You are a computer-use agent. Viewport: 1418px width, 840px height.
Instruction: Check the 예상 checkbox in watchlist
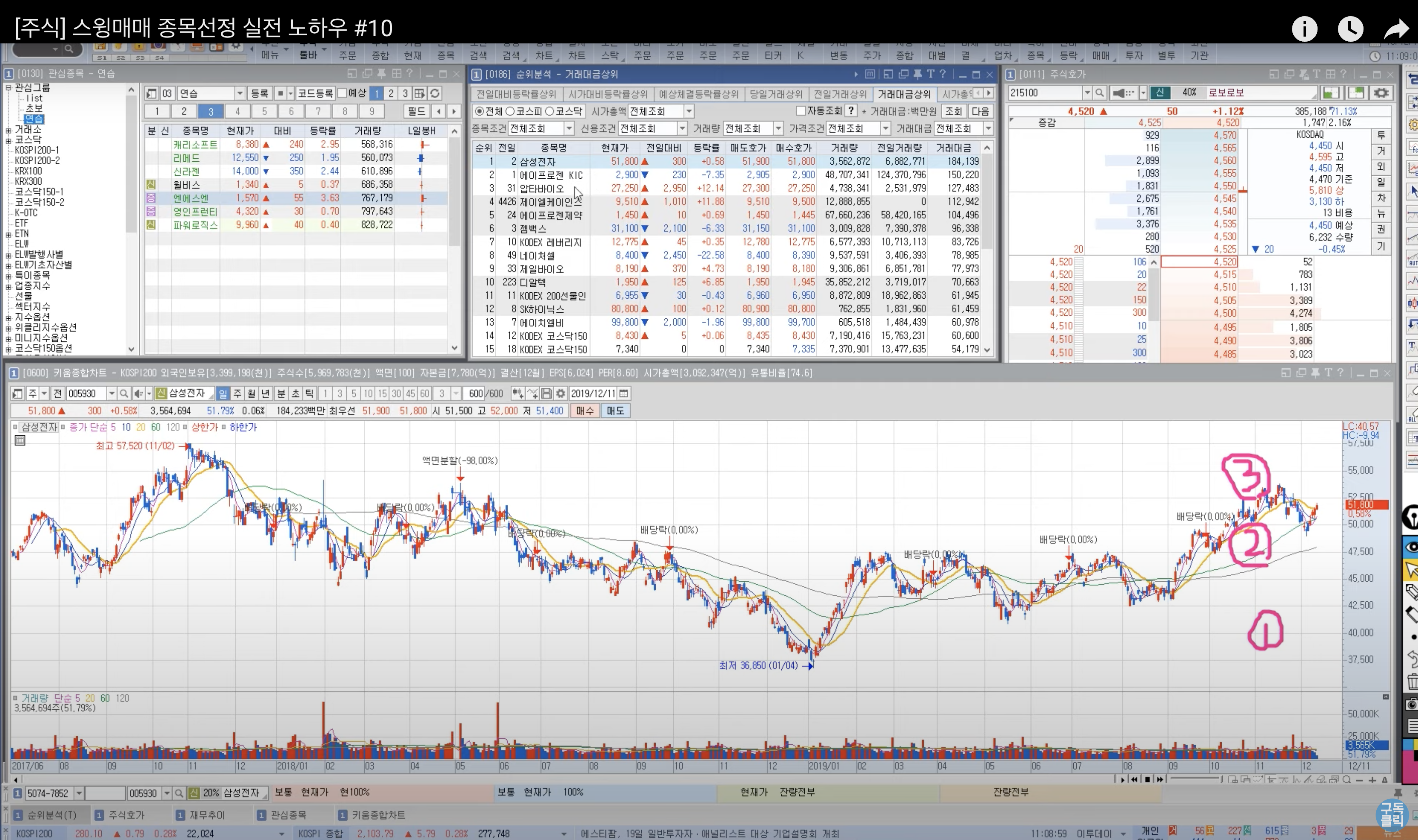(343, 93)
